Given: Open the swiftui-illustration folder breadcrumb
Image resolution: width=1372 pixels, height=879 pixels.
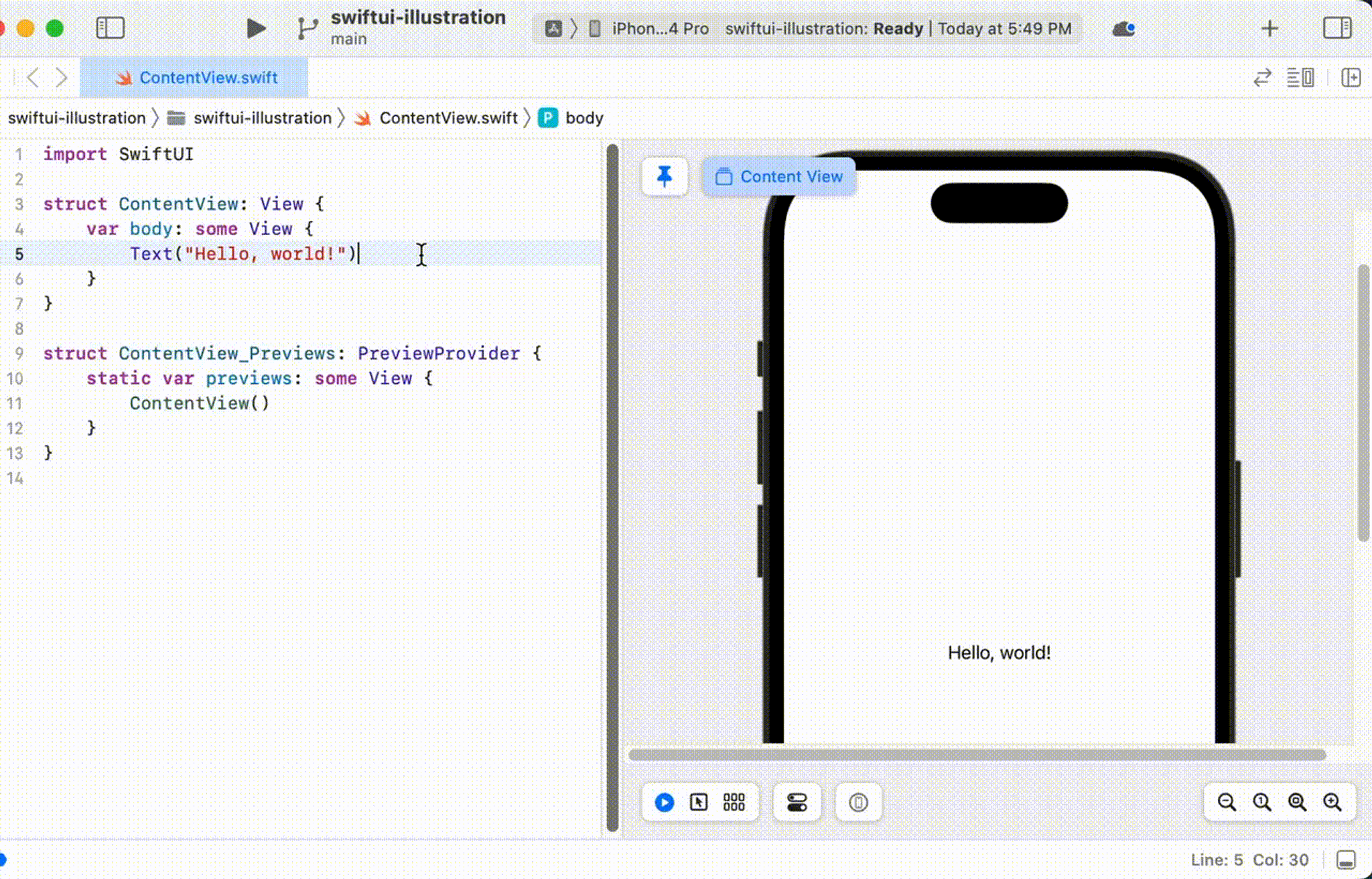Looking at the screenshot, I should 251,118.
